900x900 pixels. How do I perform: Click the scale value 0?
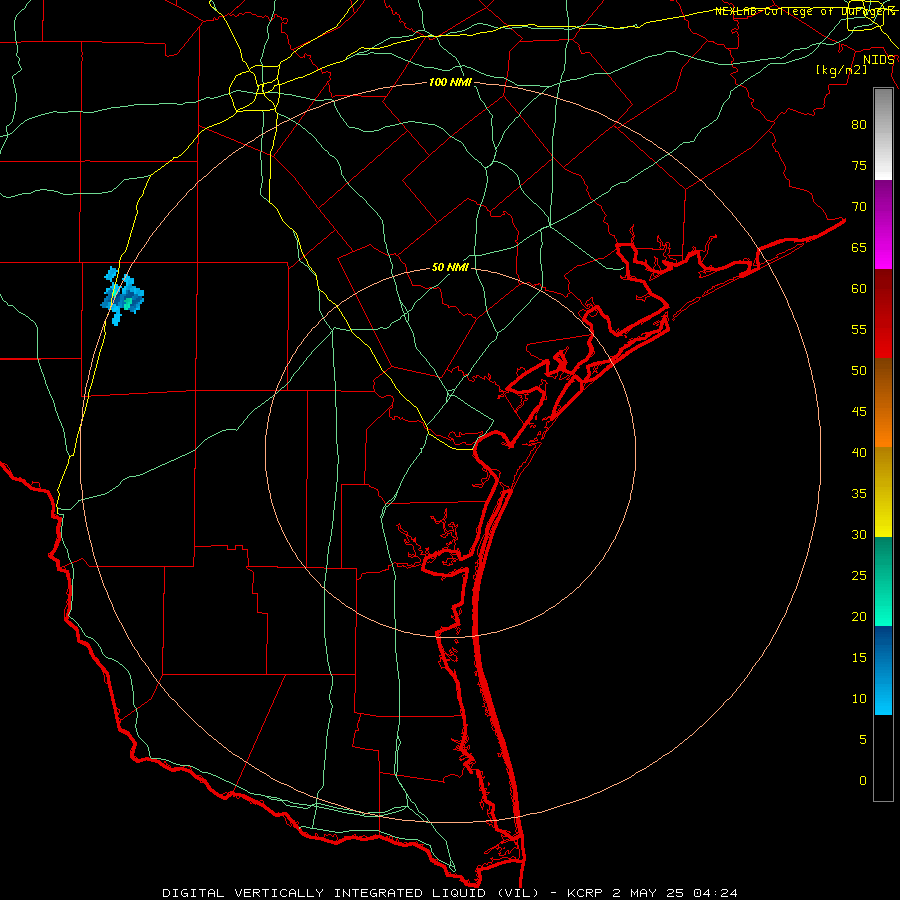pyautogui.click(x=863, y=781)
